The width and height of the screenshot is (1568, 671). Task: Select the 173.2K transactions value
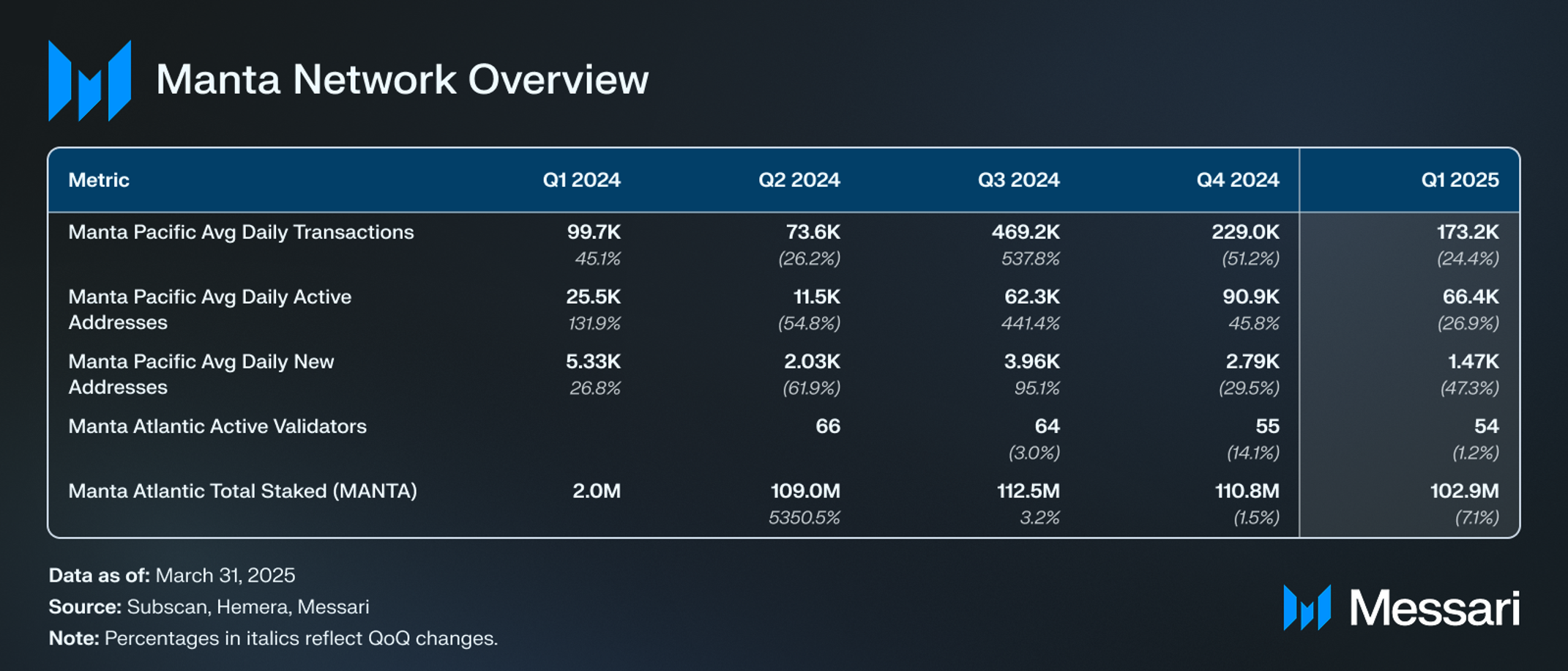1468,232
